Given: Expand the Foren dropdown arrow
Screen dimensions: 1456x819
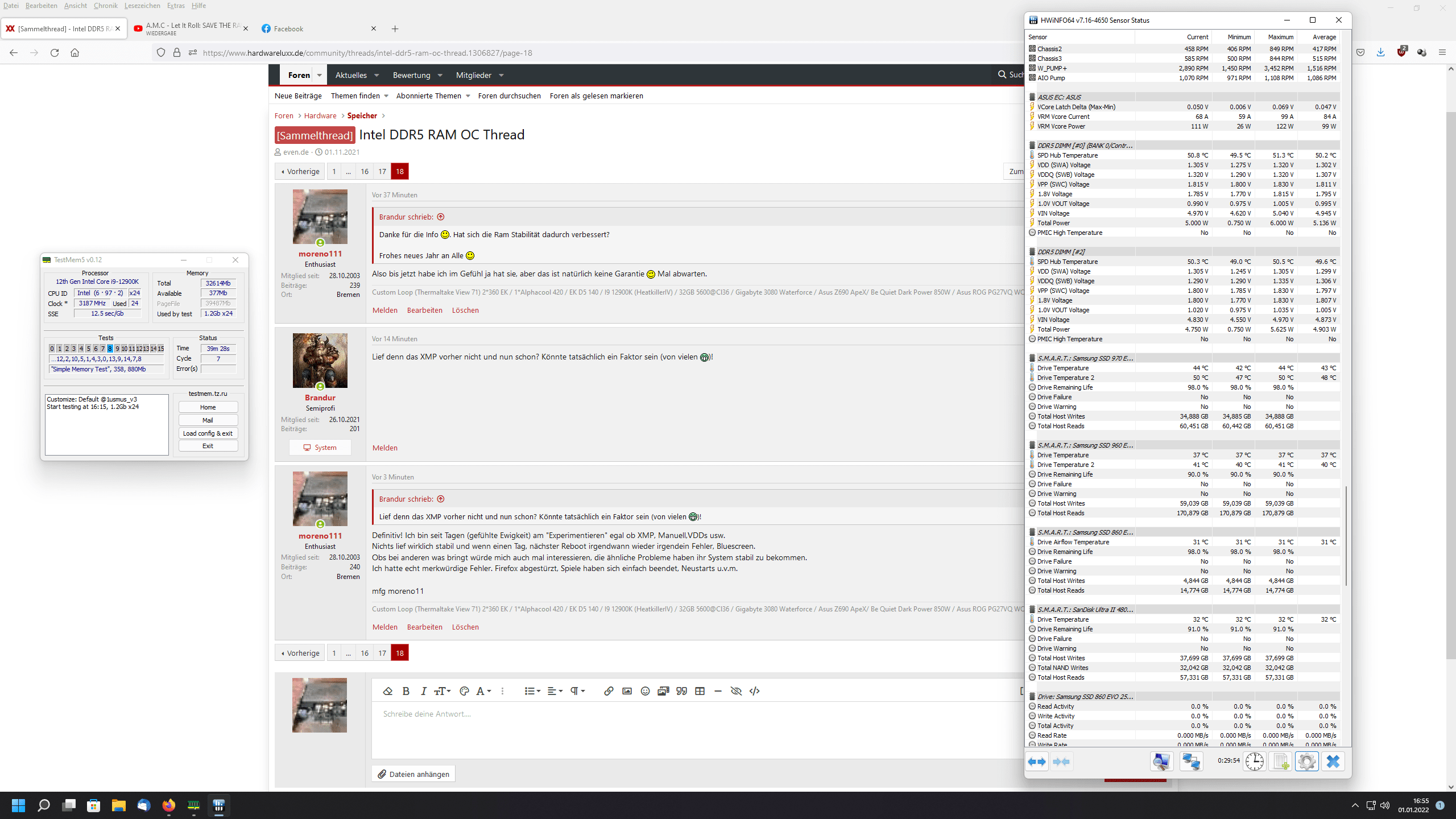Looking at the screenshot, I should (x=320, y=75).
